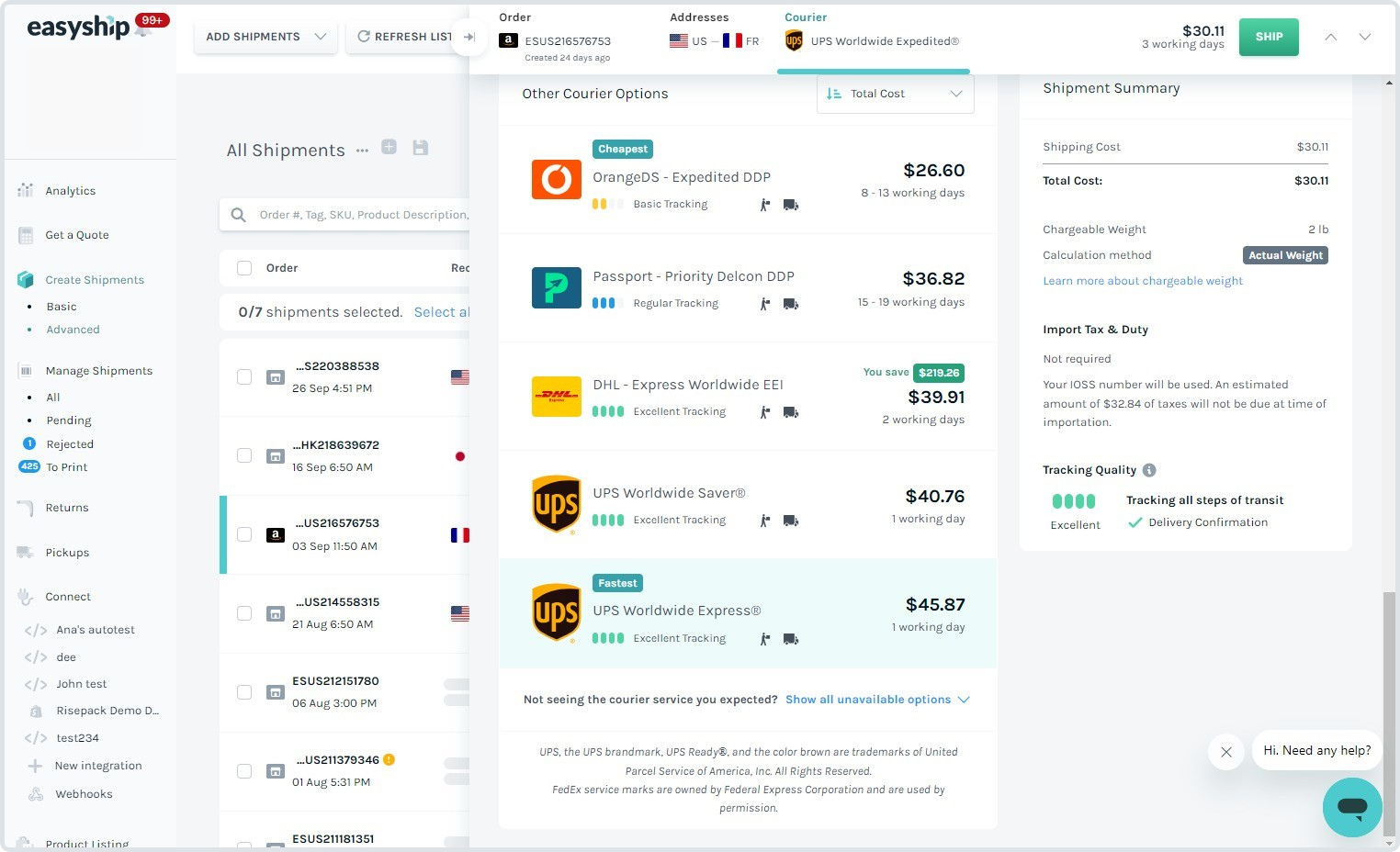
Task: Open the chat support bubble
Action: (x=1352, y=807)
